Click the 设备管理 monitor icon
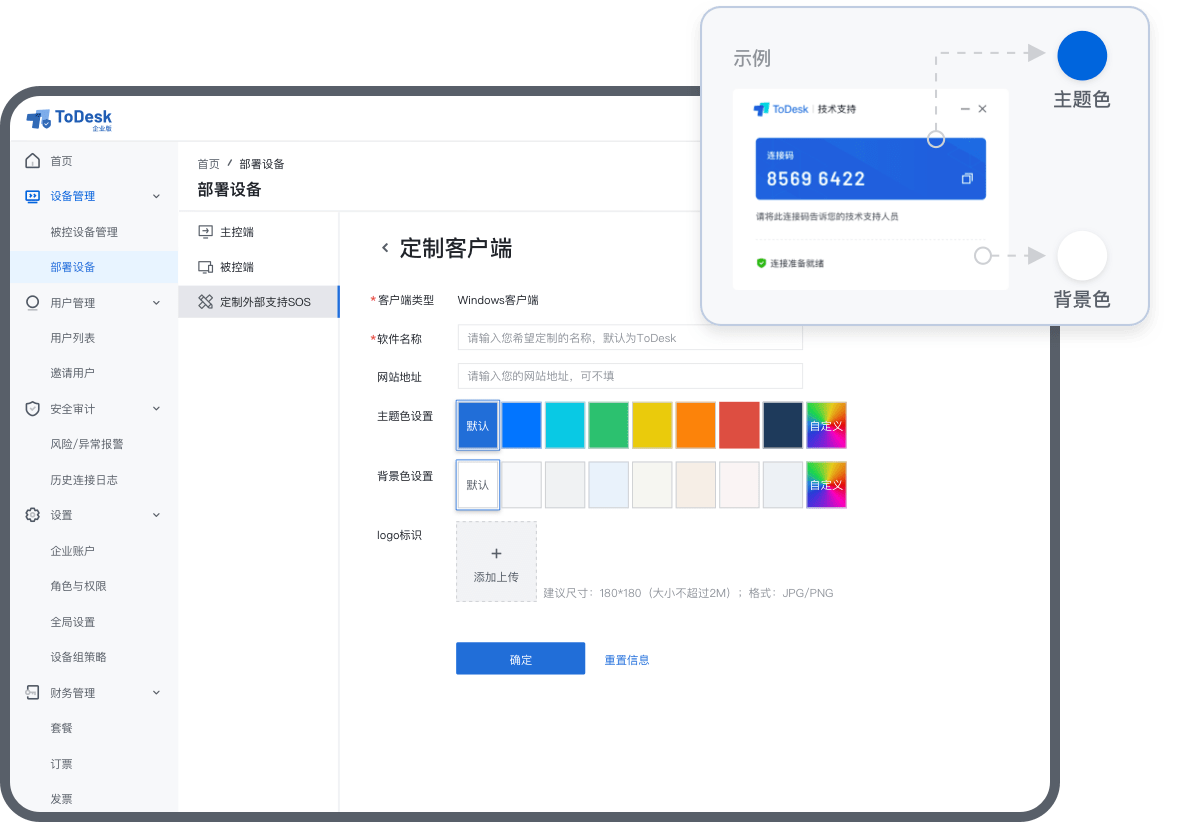1200x822 pixels. click(33, 197)
